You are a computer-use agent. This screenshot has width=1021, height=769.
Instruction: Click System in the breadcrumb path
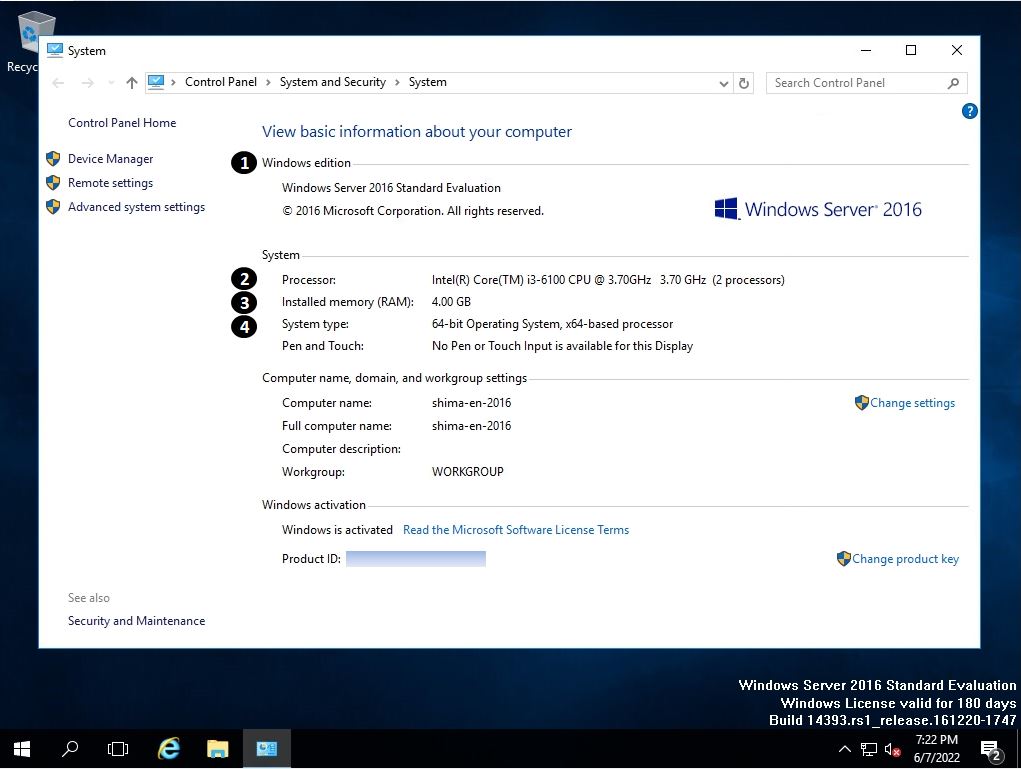[427, 82]
